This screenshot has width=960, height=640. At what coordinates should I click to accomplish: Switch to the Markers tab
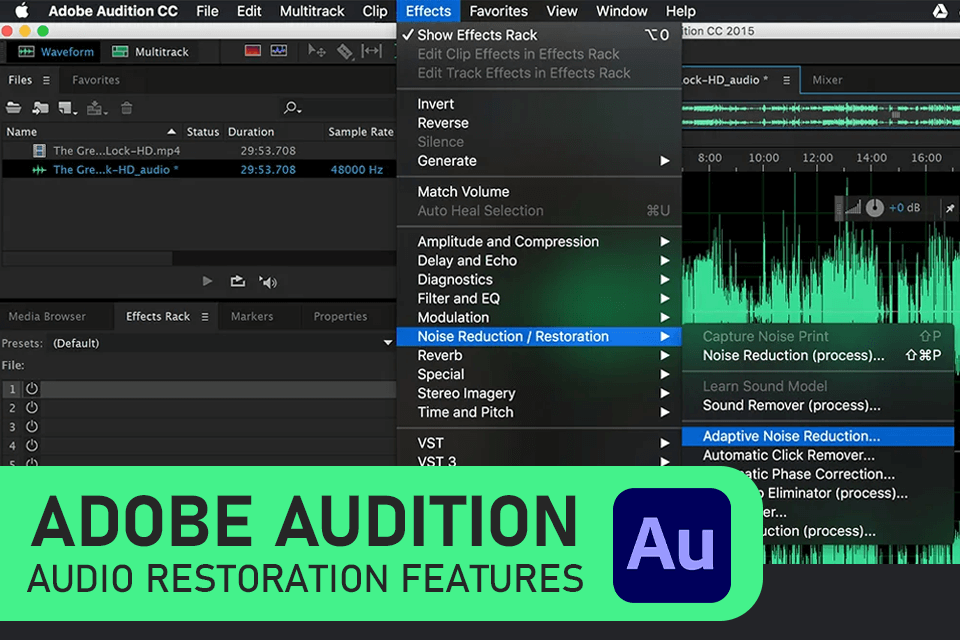tap(252, 316)
